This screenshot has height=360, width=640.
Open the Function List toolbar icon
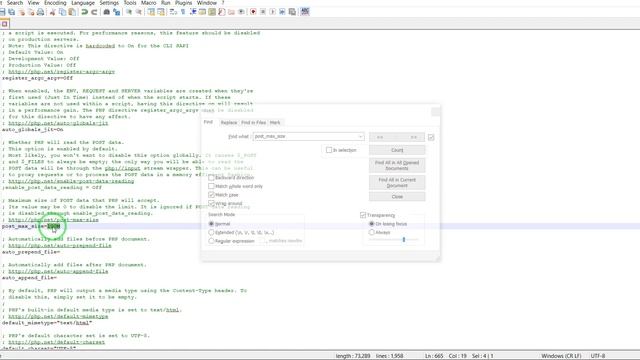pos(222,12)
